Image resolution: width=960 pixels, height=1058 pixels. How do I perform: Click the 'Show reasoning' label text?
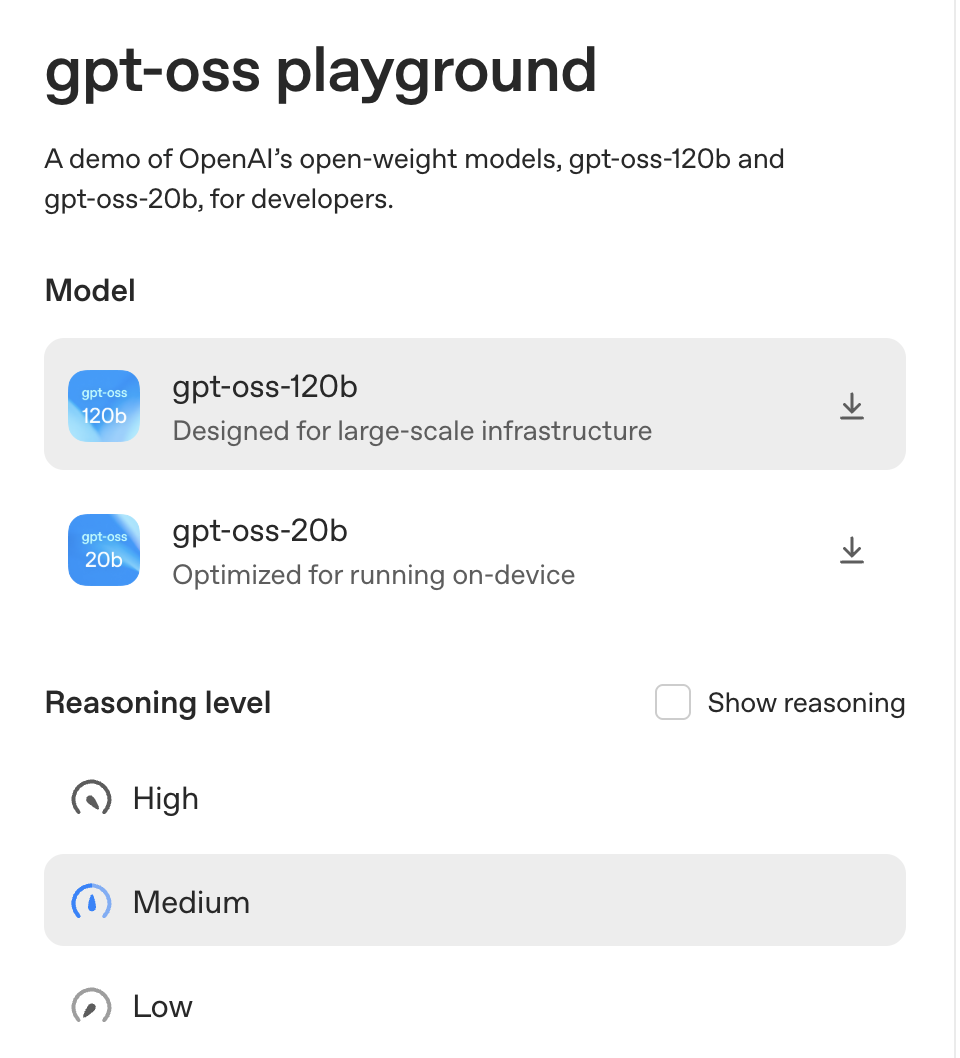(x=806, y=703)
